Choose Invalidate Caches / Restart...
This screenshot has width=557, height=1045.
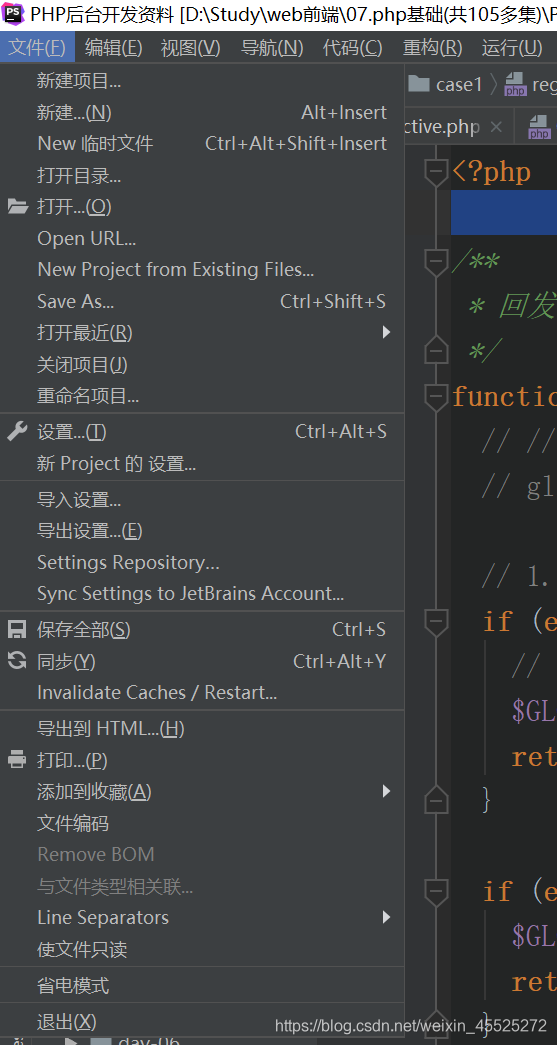point(202,692)
